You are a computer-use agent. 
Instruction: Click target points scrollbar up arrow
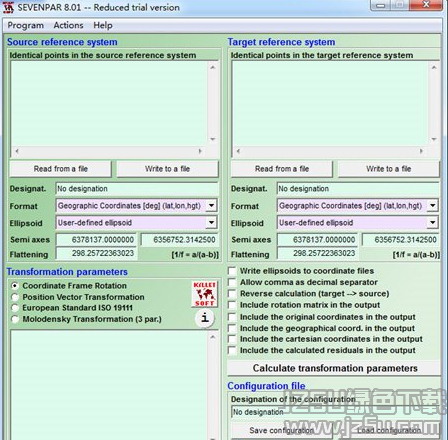[434, 68]
